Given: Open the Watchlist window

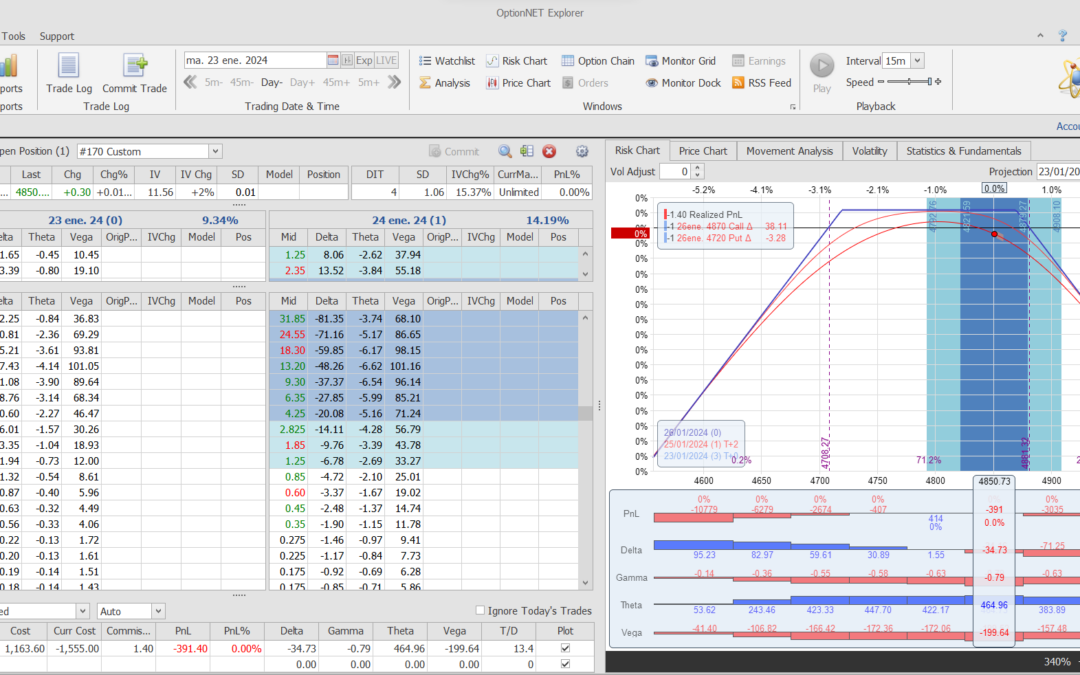Looking at the screenshot, I should pos(446,61).
